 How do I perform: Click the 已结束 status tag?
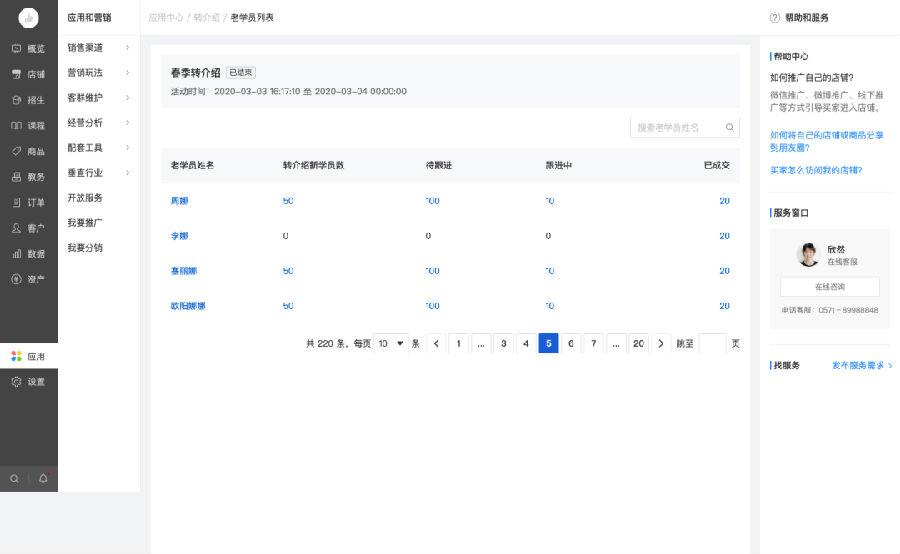(240, 72)
